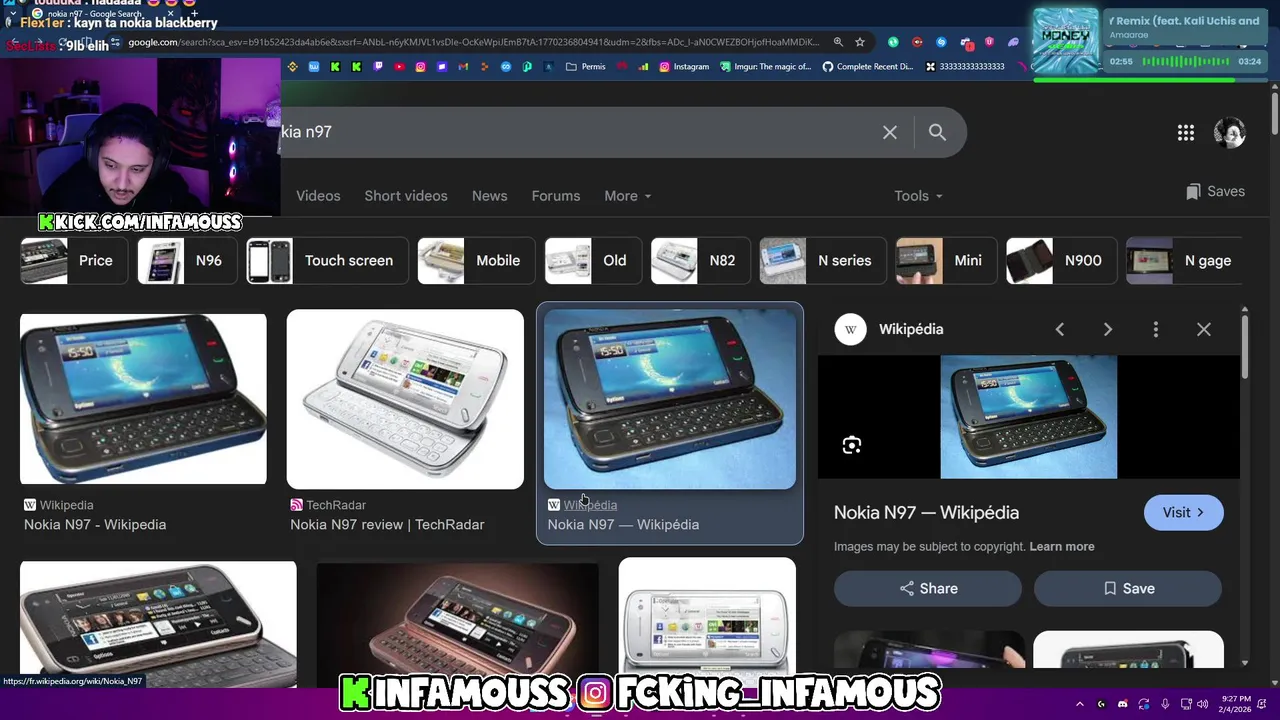Viewport: 1280px width, 720px height.
Task: Save the image with Save button
Action: (x=1128, y=589)
